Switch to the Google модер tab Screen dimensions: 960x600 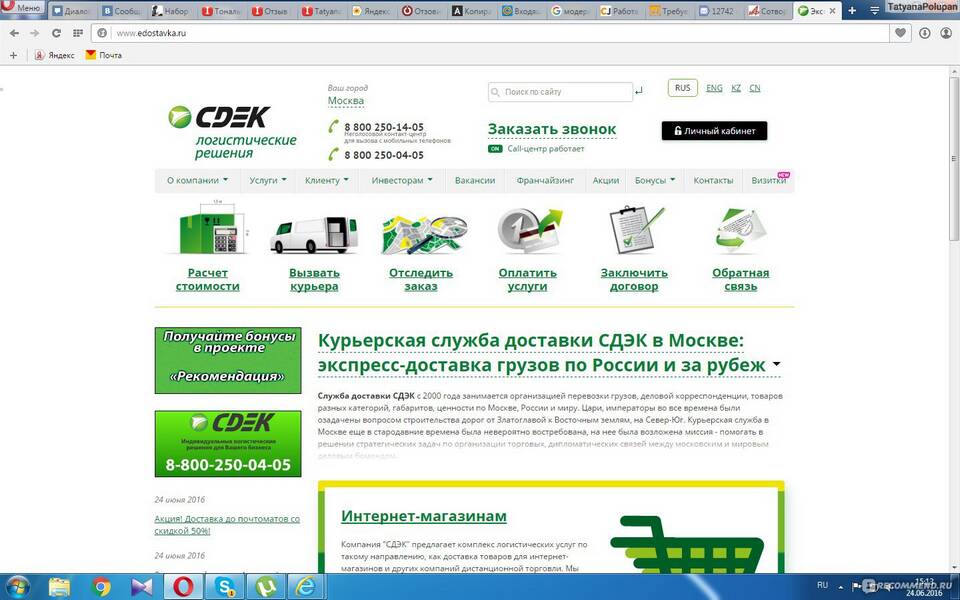click(572, 11)
